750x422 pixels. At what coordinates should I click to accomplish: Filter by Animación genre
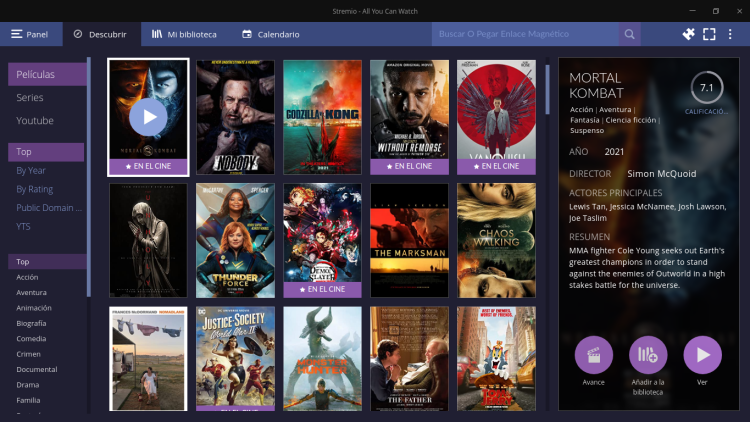point(34,308)
